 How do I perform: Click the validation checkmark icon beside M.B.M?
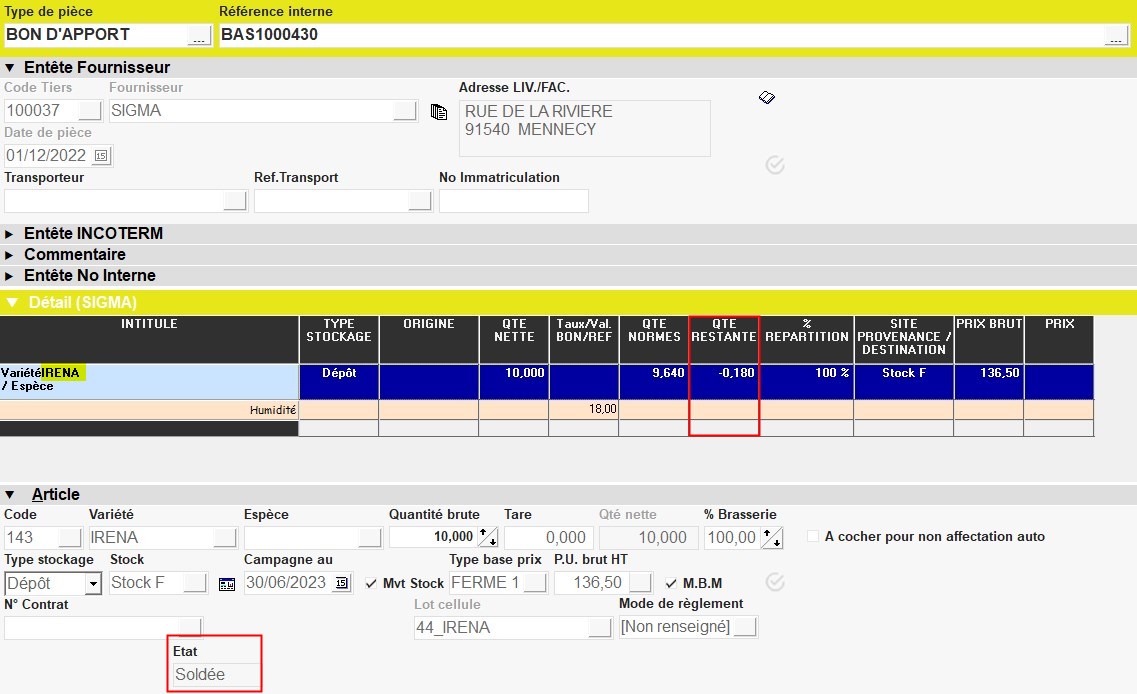(x=775, y=582)
